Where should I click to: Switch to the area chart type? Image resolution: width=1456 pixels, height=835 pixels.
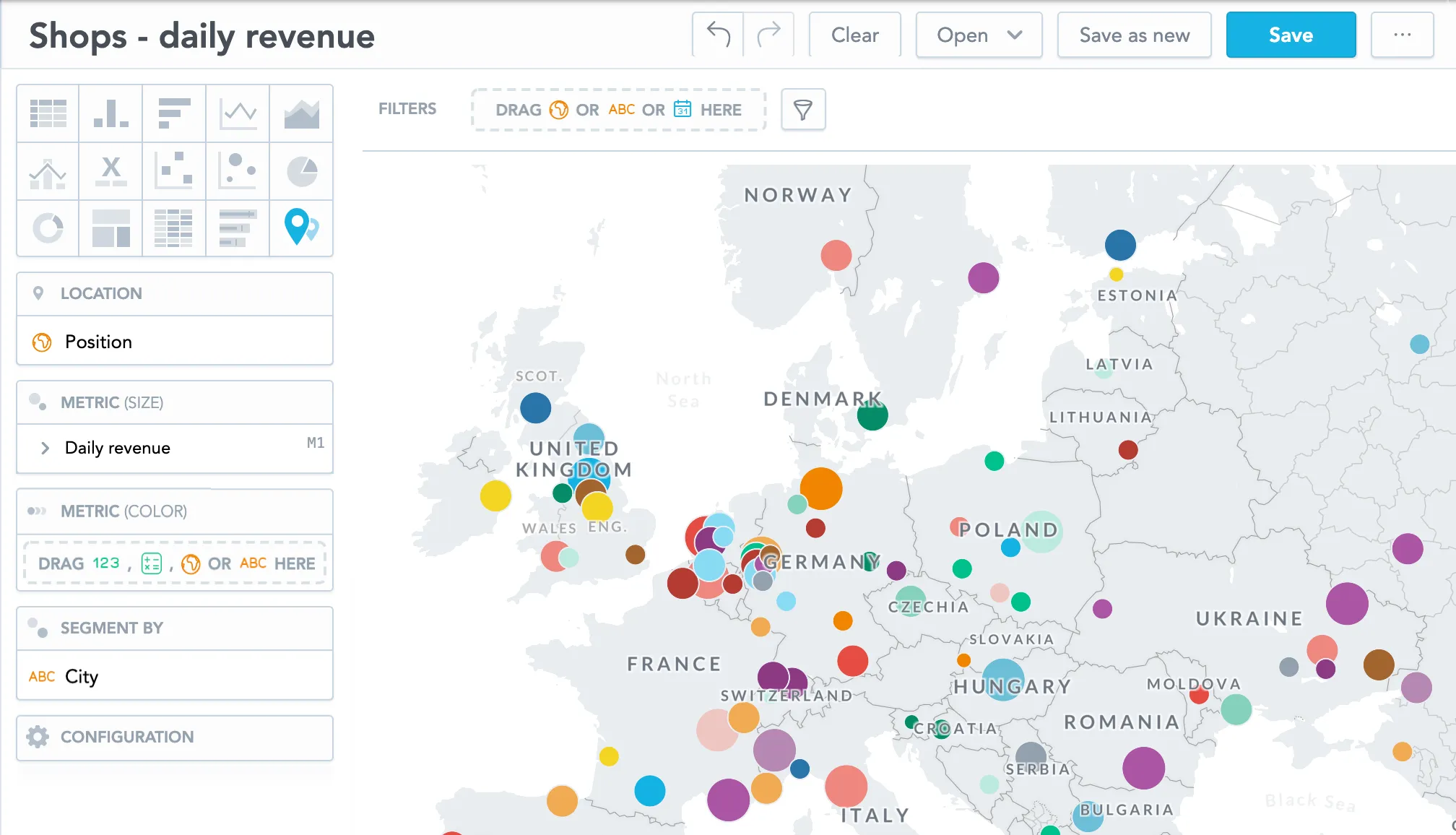click(x=301, y=113)
